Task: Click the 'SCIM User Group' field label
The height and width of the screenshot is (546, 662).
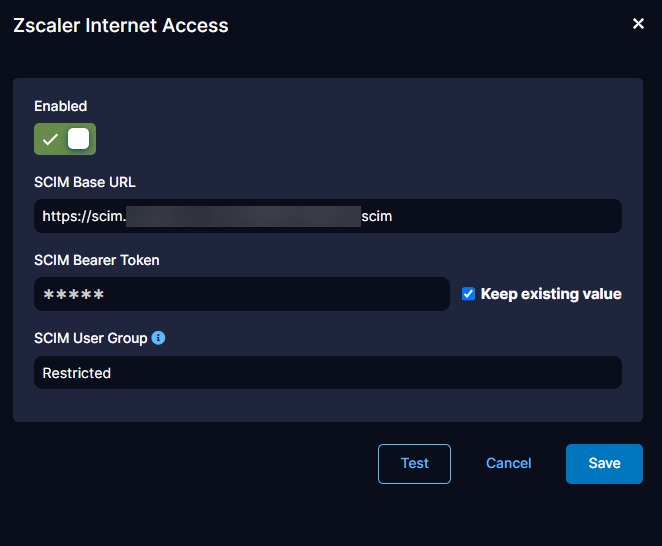Action: (90, 338)
